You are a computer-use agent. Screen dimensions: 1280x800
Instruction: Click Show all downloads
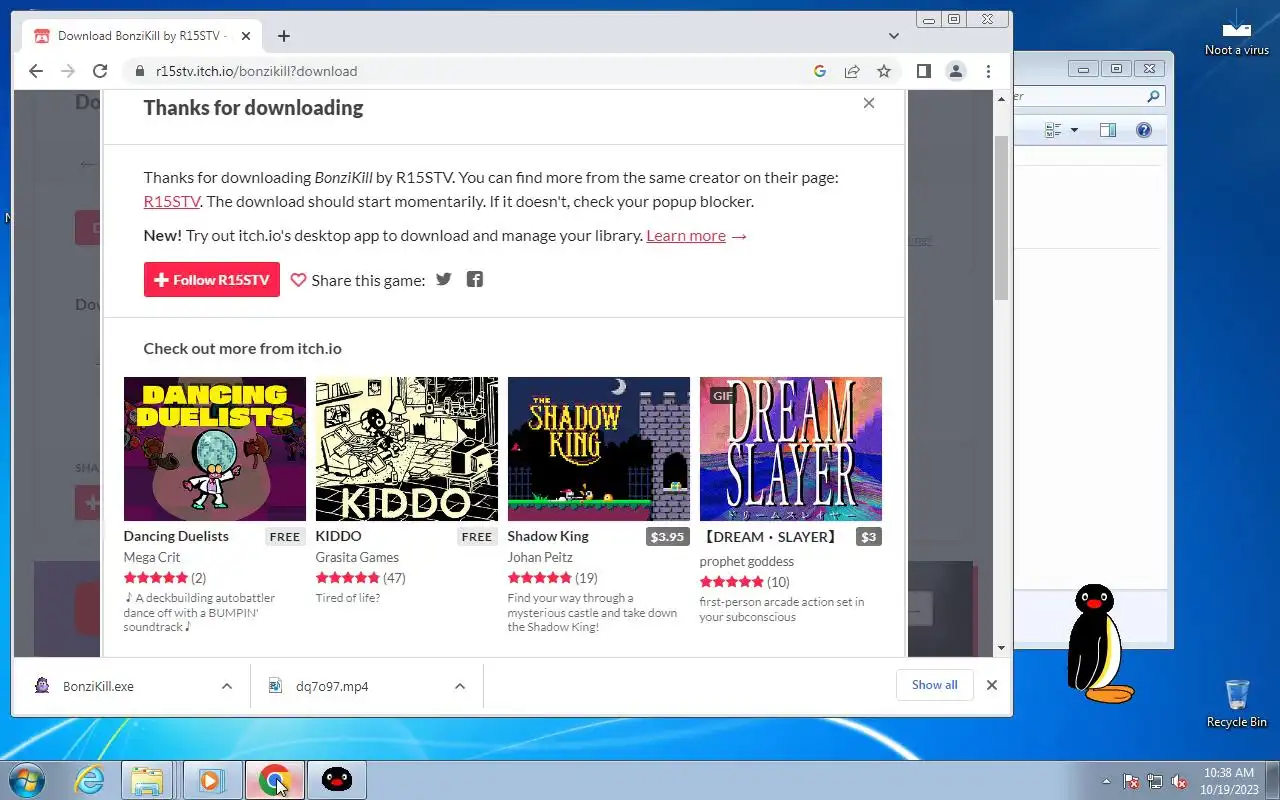pyautogui.click(x=934, y=685)
